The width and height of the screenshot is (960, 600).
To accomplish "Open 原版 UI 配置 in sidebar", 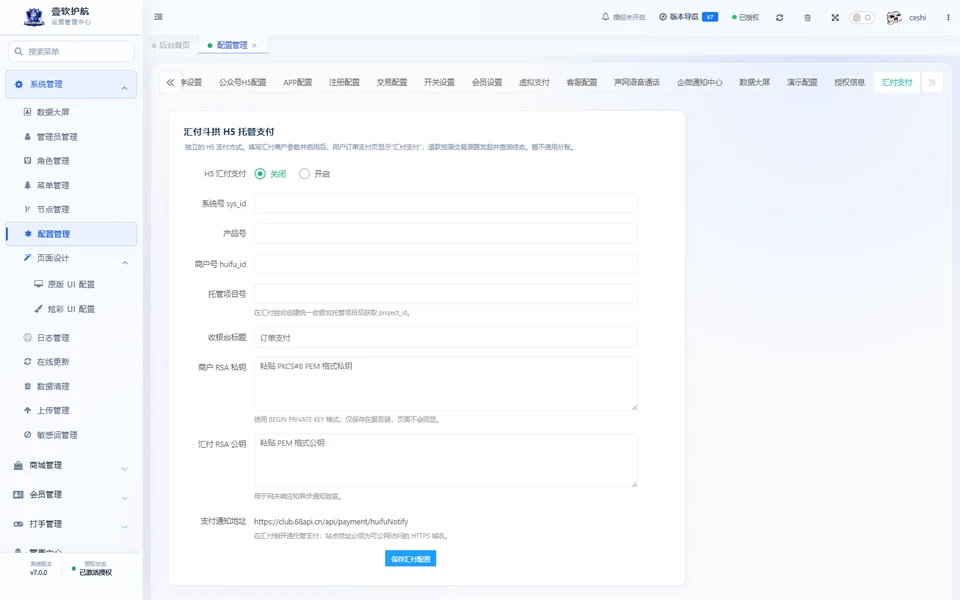I will [71, 284].
